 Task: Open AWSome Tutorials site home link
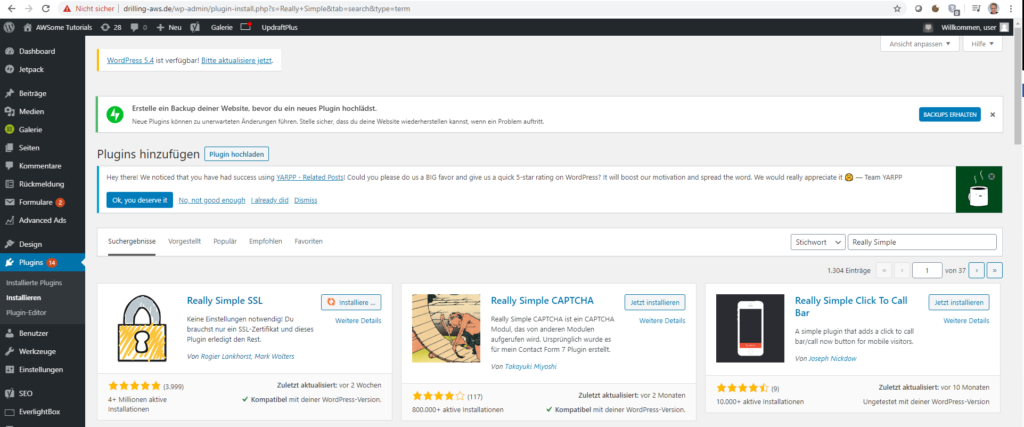click(x=57, y=28)
